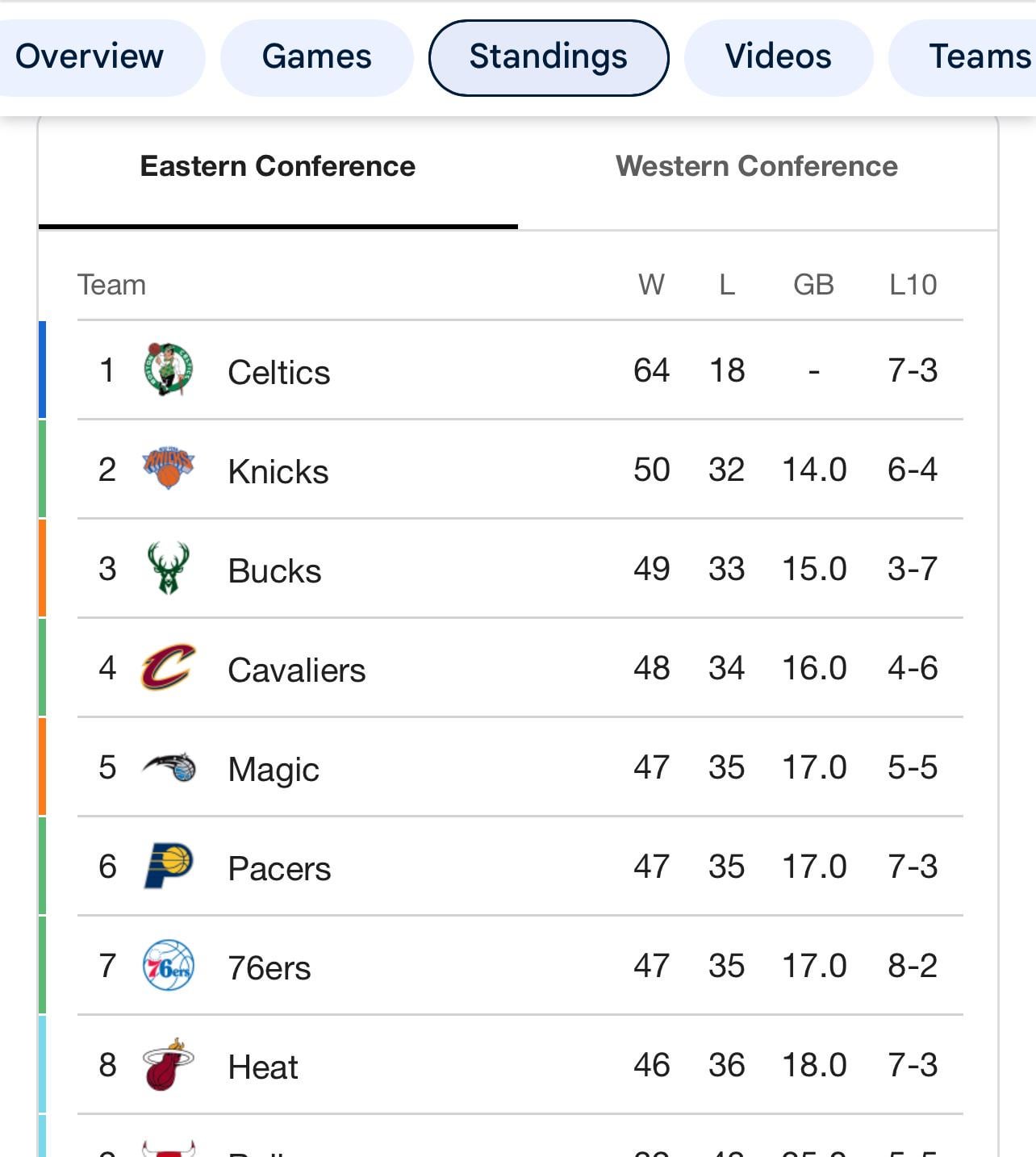Click the Heat team logo
The width and height of the screenshot is (1036, 1157).
click(x=168, y=1064)
